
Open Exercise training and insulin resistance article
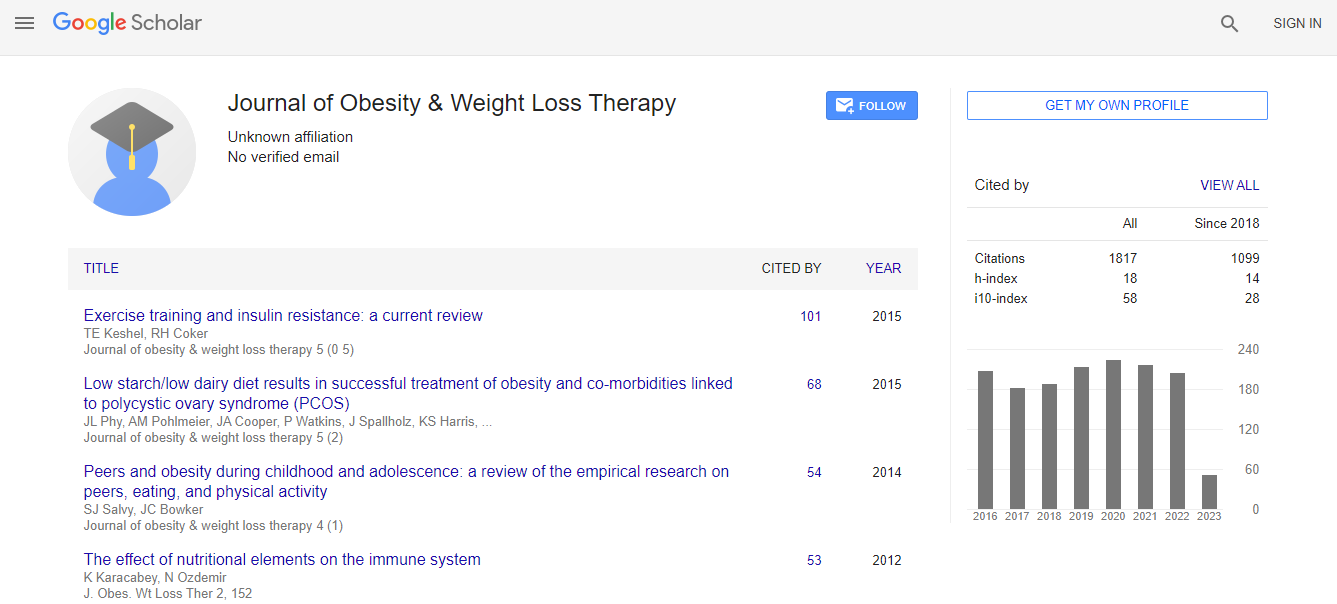(283, 316)
